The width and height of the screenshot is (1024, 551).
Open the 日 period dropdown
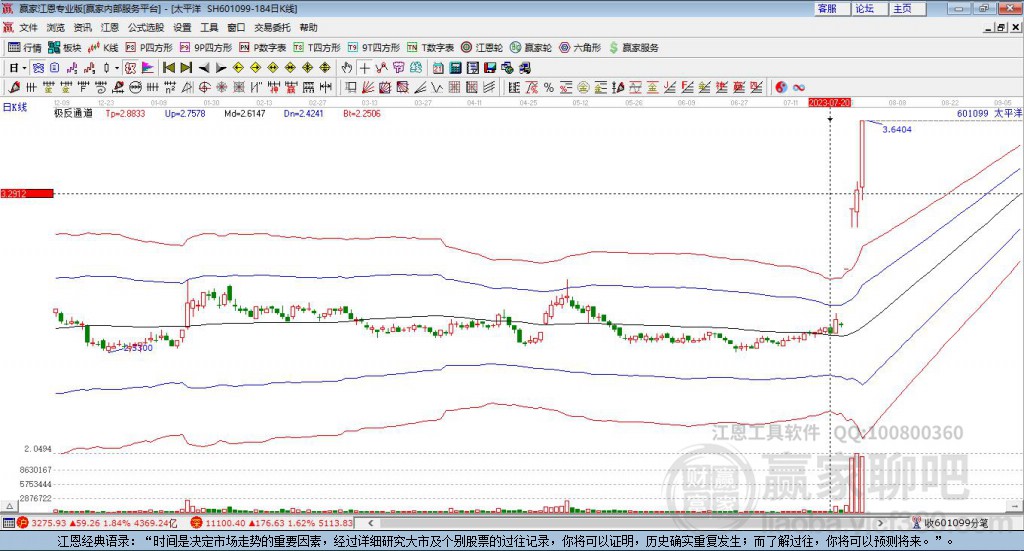click(x=18, y=68)
